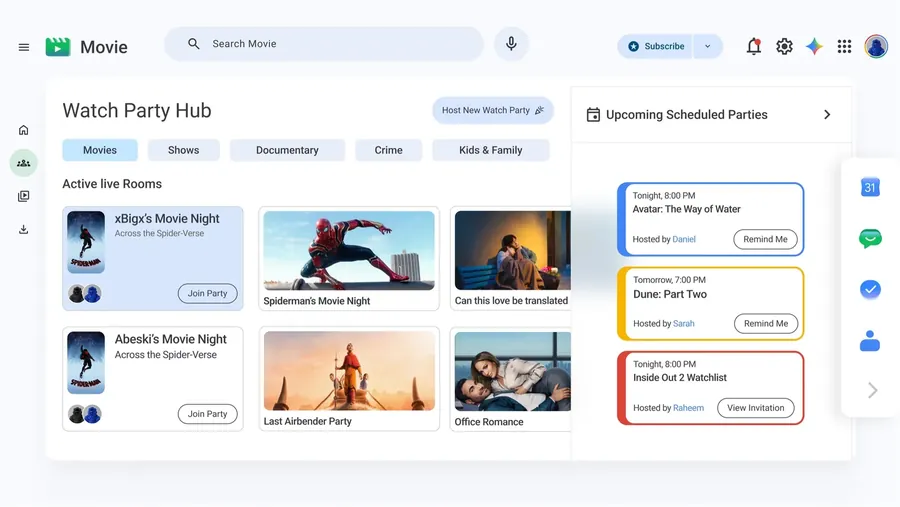Open Spiderman's Movie Night thumbnail
Viewport: 900px width, 507px height.
point(349,250)
